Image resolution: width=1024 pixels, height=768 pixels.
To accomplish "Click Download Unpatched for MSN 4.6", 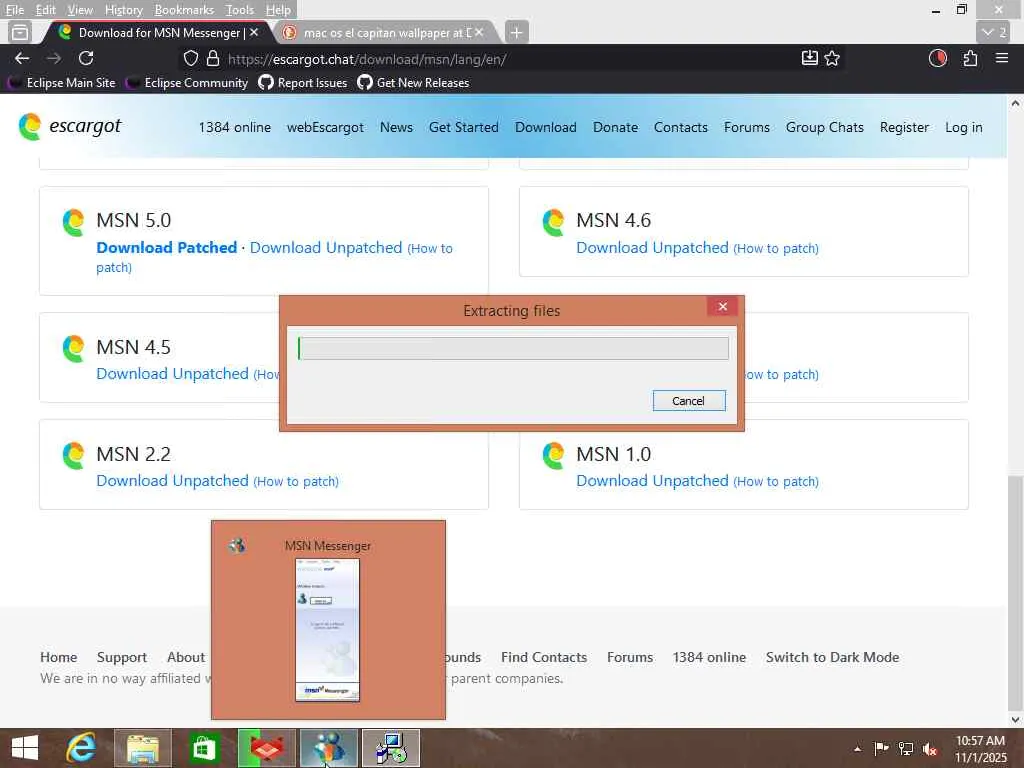I will coord(652,248).
